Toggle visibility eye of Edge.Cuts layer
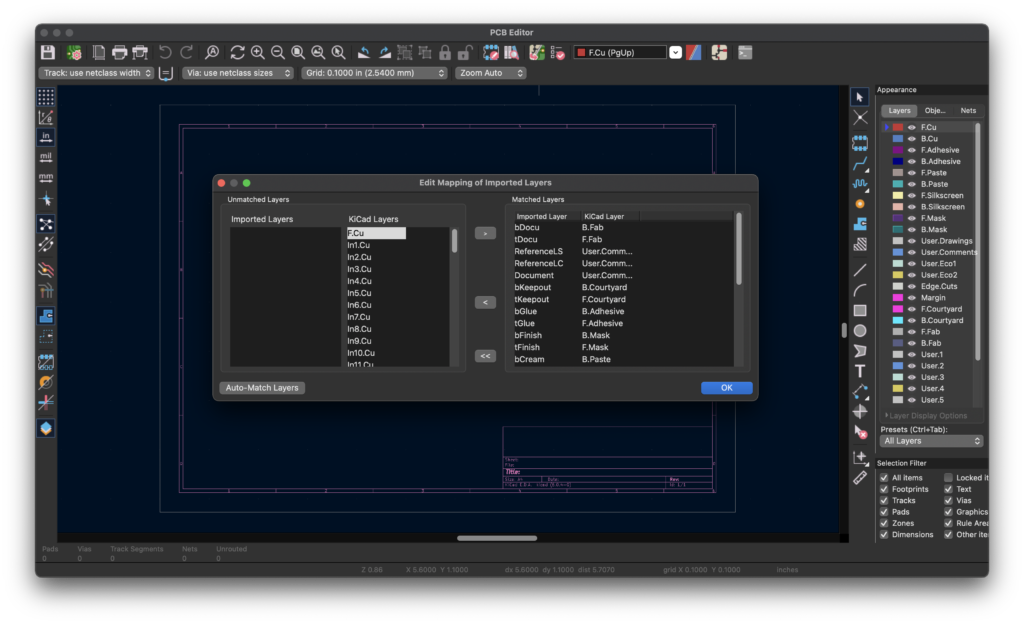This screenshot has width=1024, height=624. [912, 287]
